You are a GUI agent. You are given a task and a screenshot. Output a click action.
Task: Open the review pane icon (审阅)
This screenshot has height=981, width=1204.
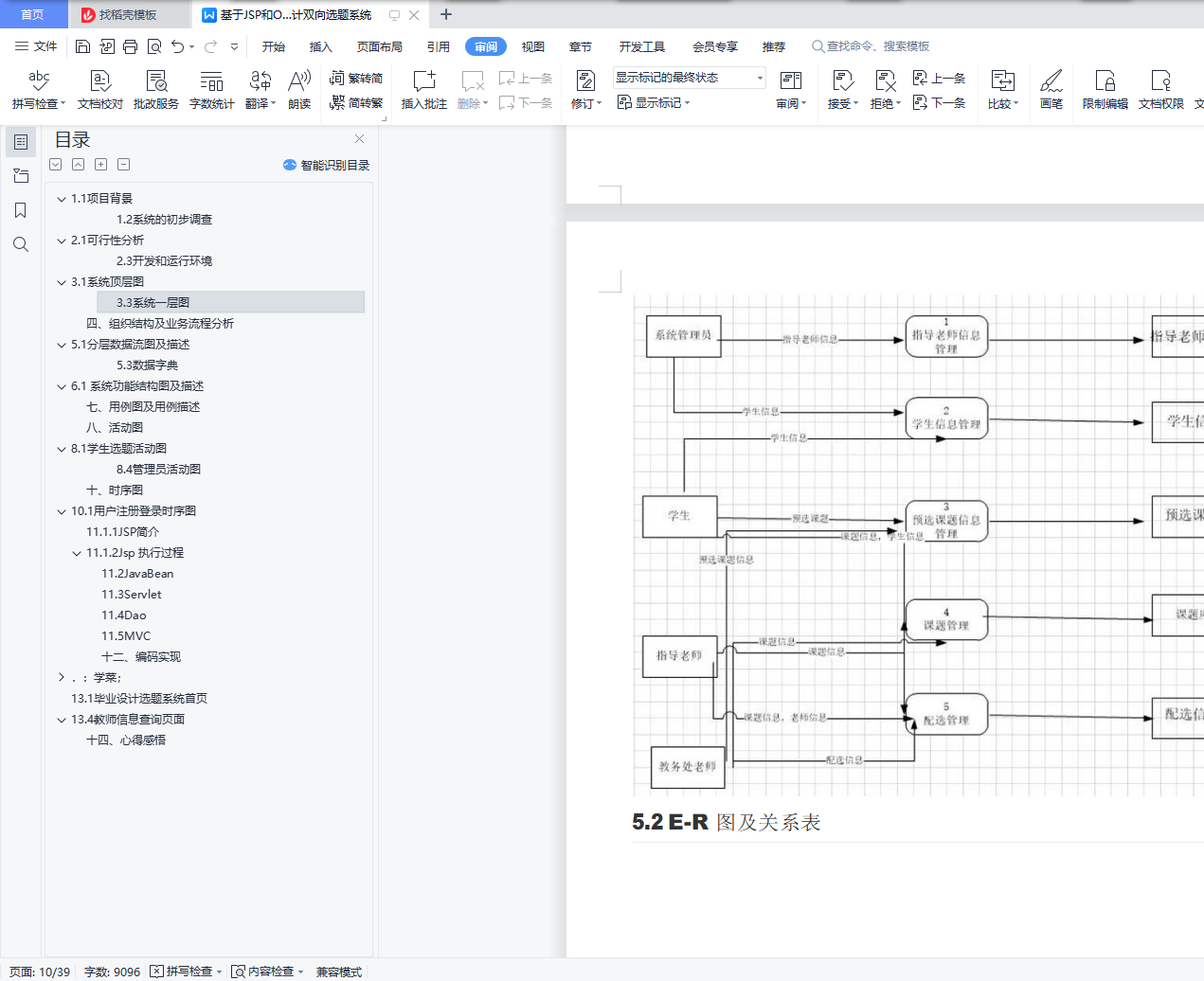click(x=791, y=90)
